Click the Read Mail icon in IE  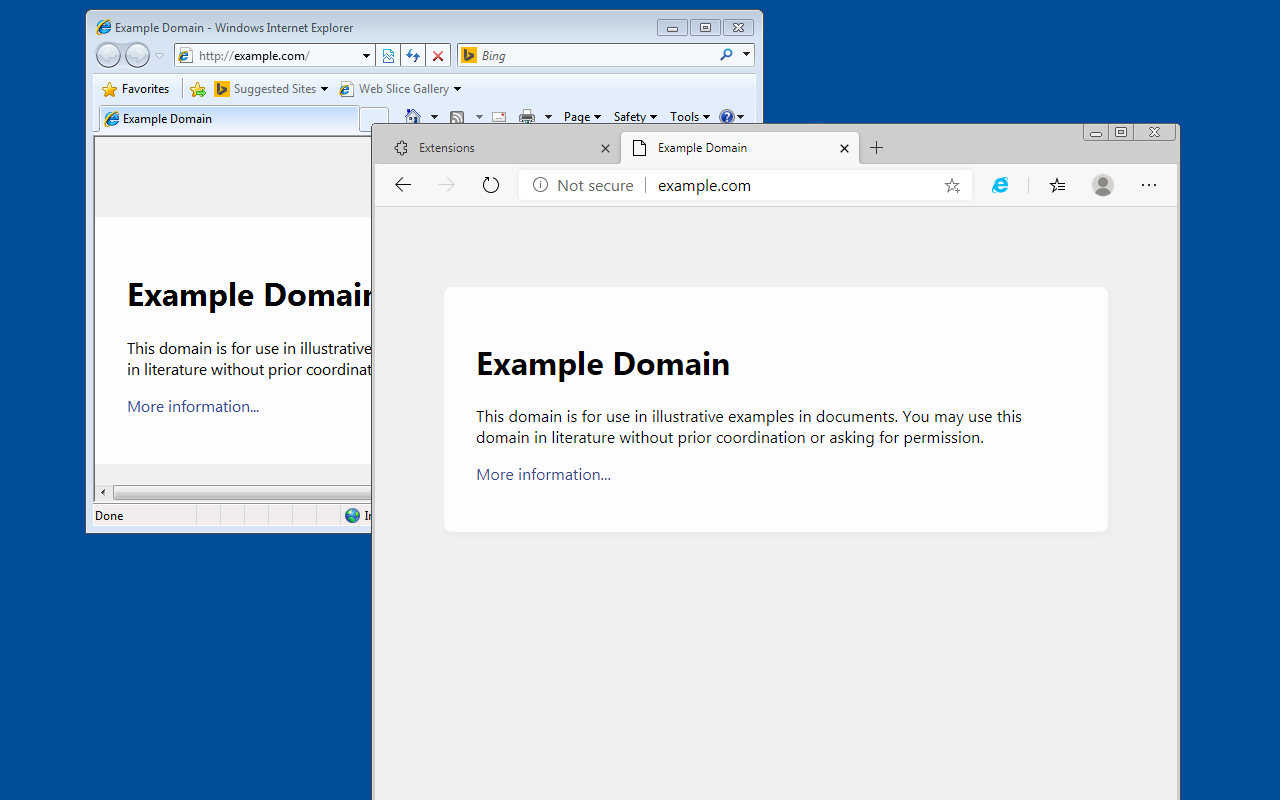[x=499, y=117]
